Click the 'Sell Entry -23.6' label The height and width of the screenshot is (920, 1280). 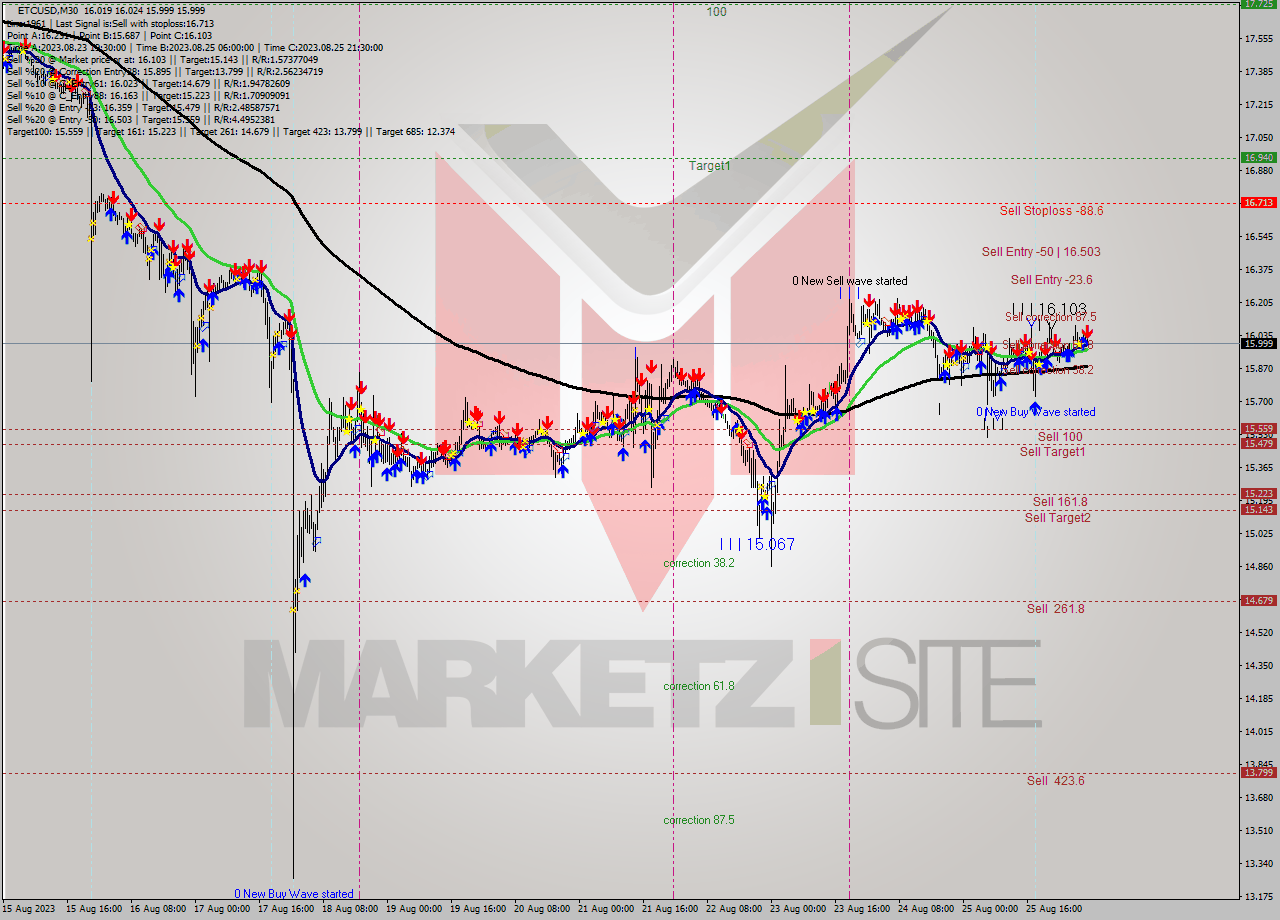[1051, 280]
